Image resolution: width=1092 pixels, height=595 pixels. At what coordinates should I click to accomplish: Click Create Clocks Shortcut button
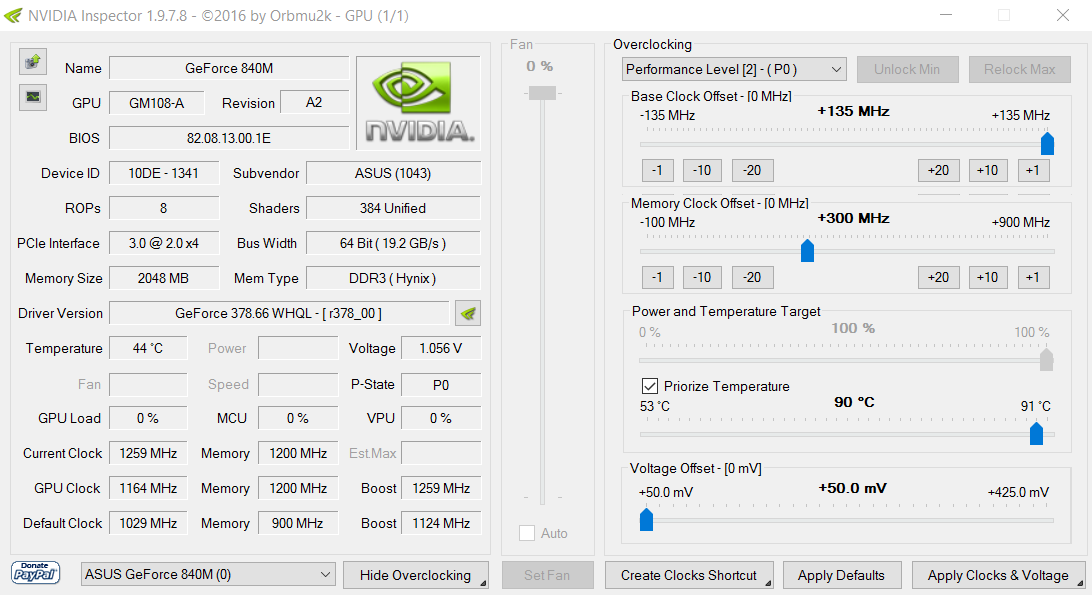click(x=689, y=575)
